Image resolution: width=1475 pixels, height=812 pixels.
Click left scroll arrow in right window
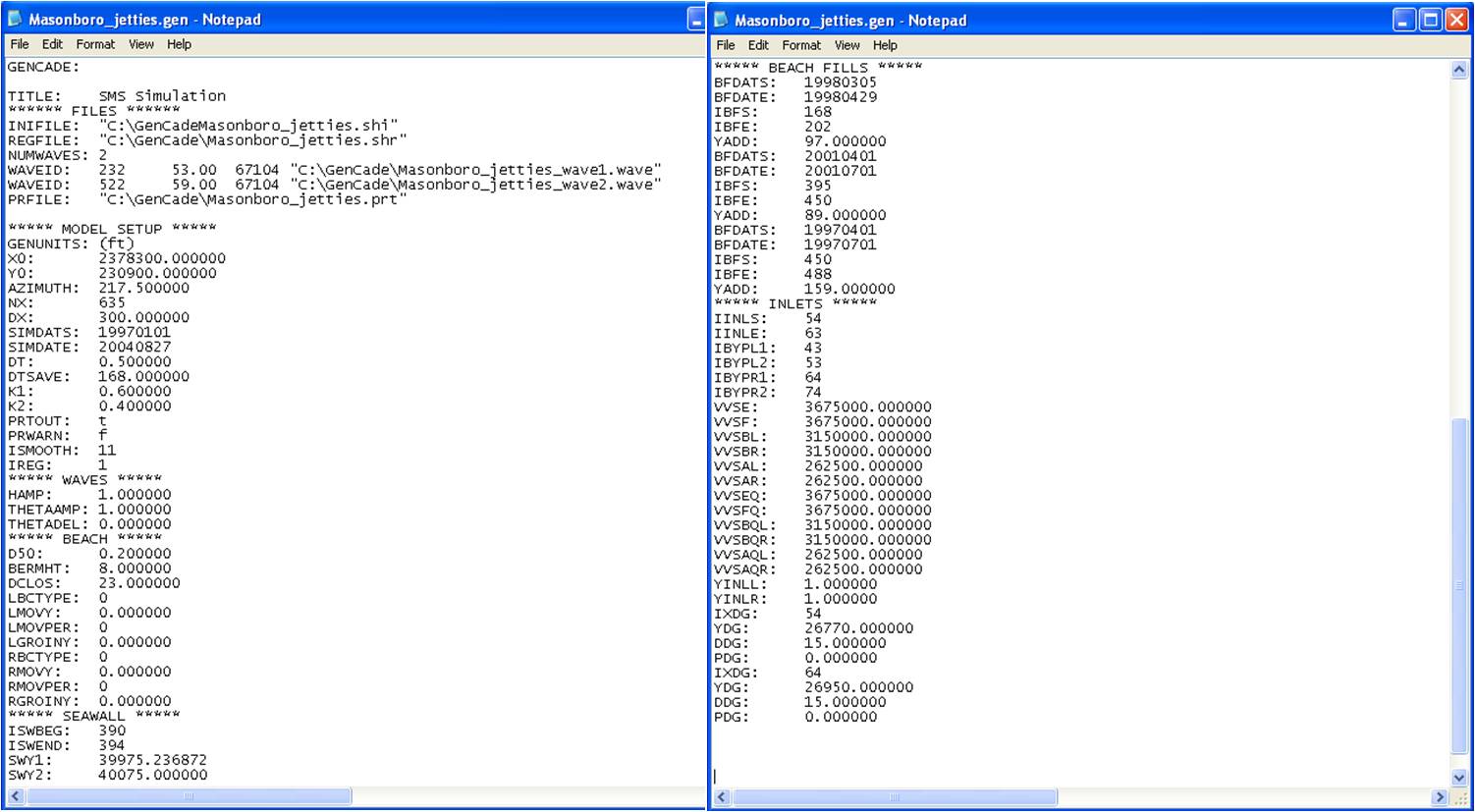pos(722,797)
